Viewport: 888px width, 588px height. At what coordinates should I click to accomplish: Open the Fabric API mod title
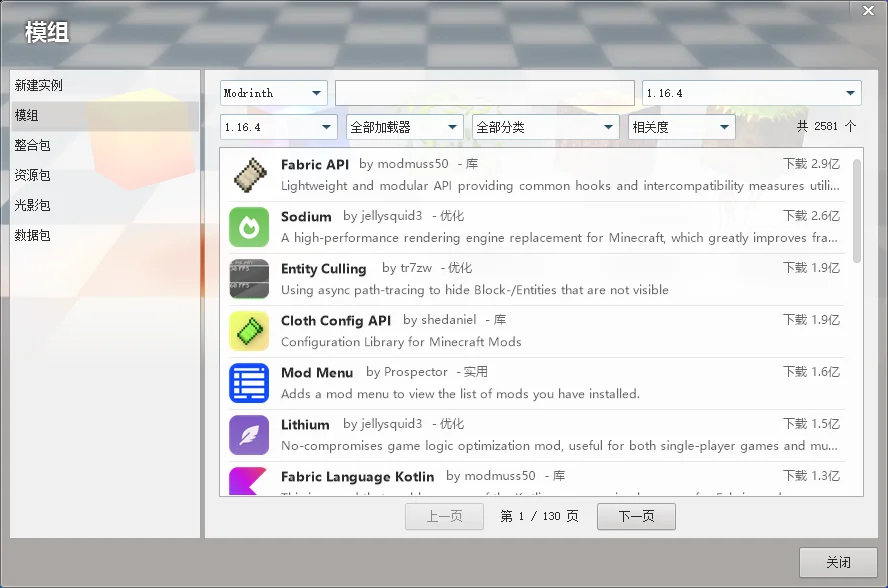(x=315, y=164)
